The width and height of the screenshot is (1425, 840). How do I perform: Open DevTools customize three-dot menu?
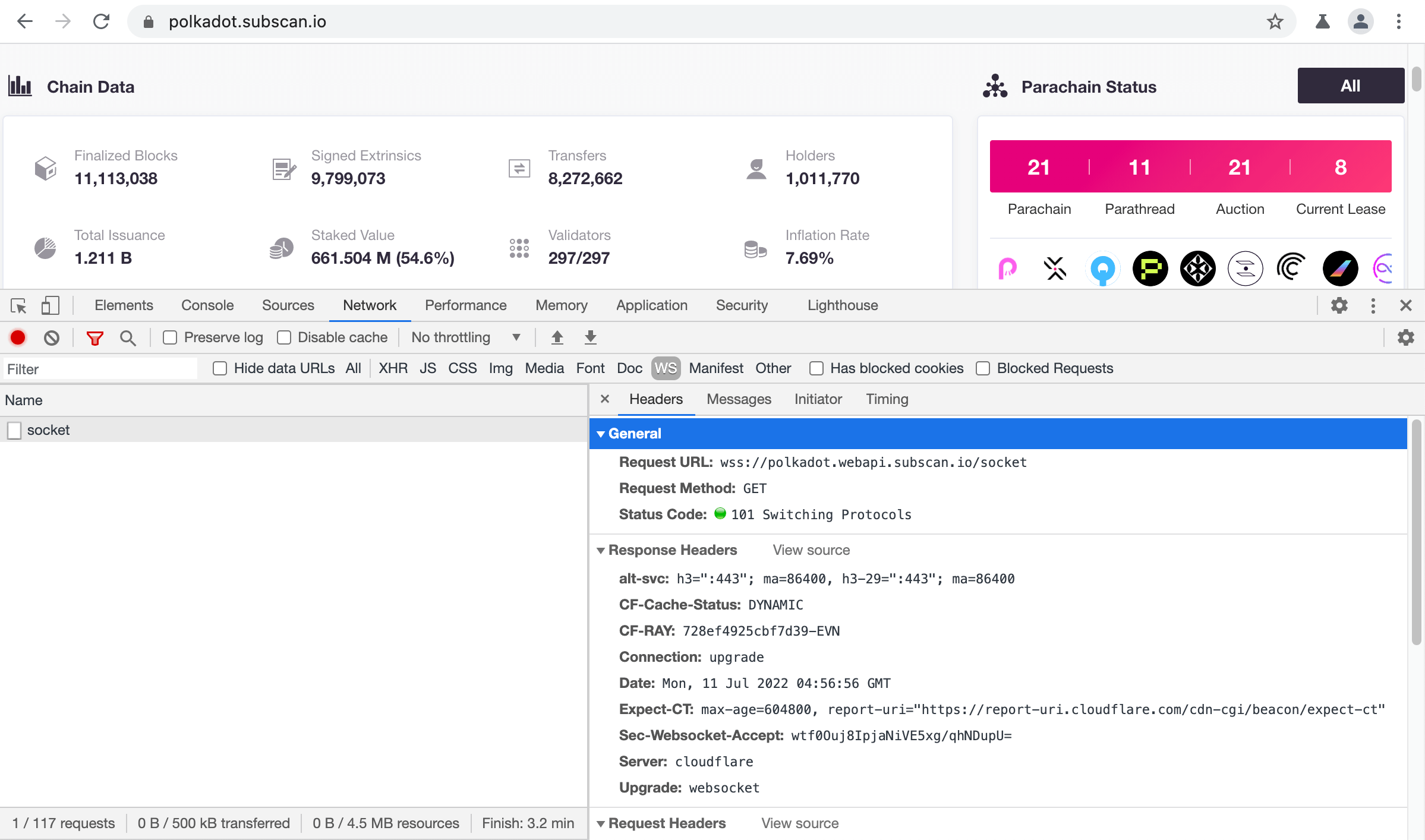(1373, 305)
